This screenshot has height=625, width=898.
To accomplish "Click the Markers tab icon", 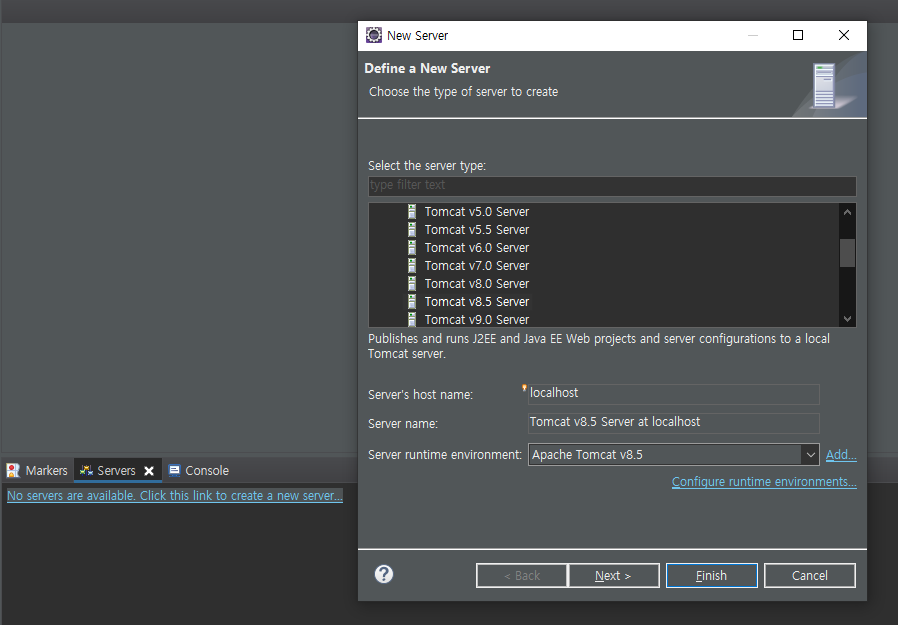I will [13, 470].
